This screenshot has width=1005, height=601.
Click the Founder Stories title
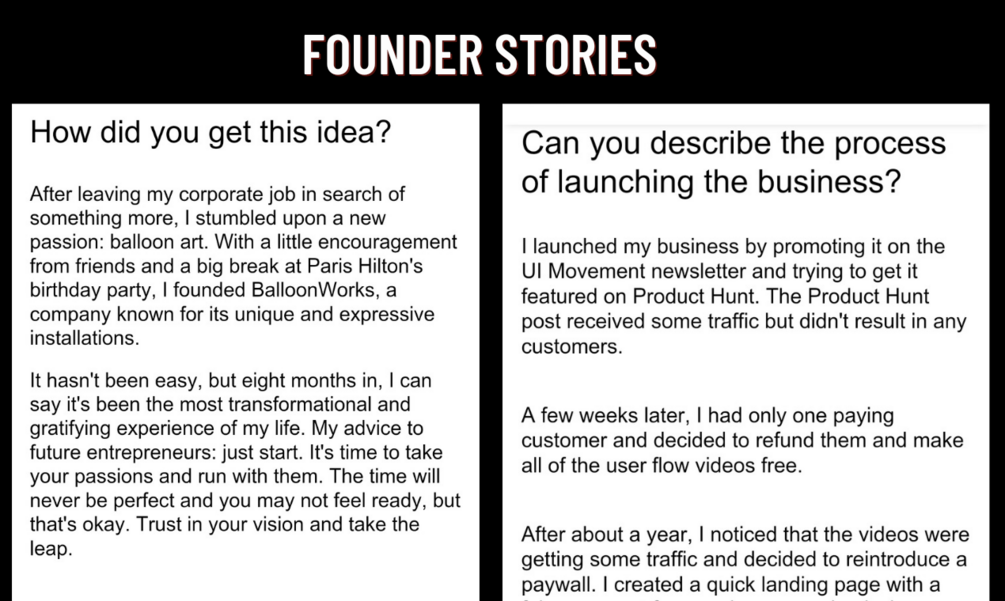pos(480,54)
